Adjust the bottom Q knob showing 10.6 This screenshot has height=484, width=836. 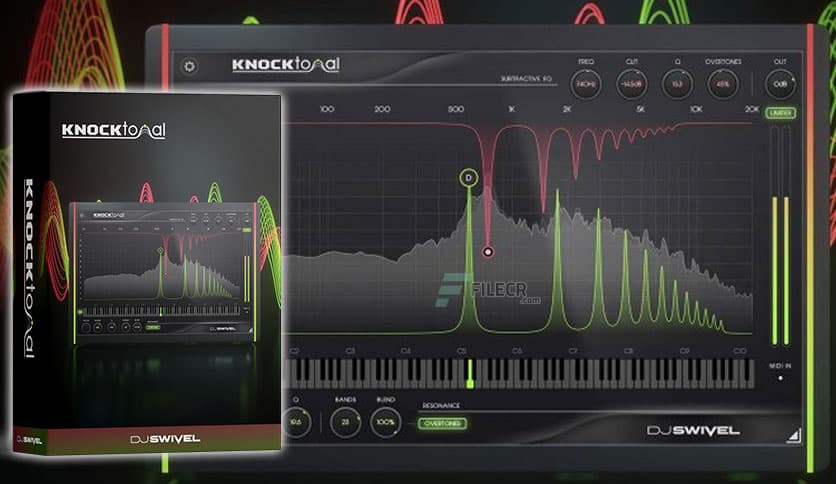coord(296,422)
